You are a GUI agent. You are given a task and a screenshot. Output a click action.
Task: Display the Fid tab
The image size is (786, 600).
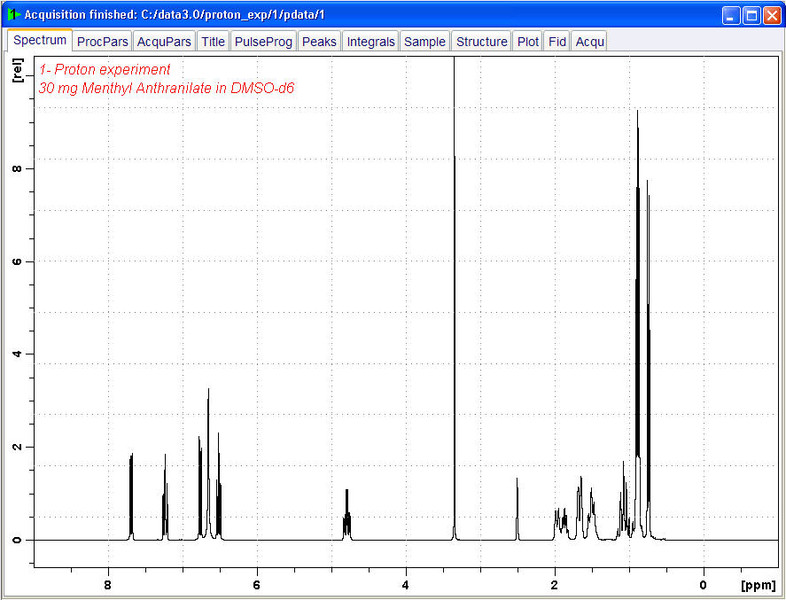[558, 42]
